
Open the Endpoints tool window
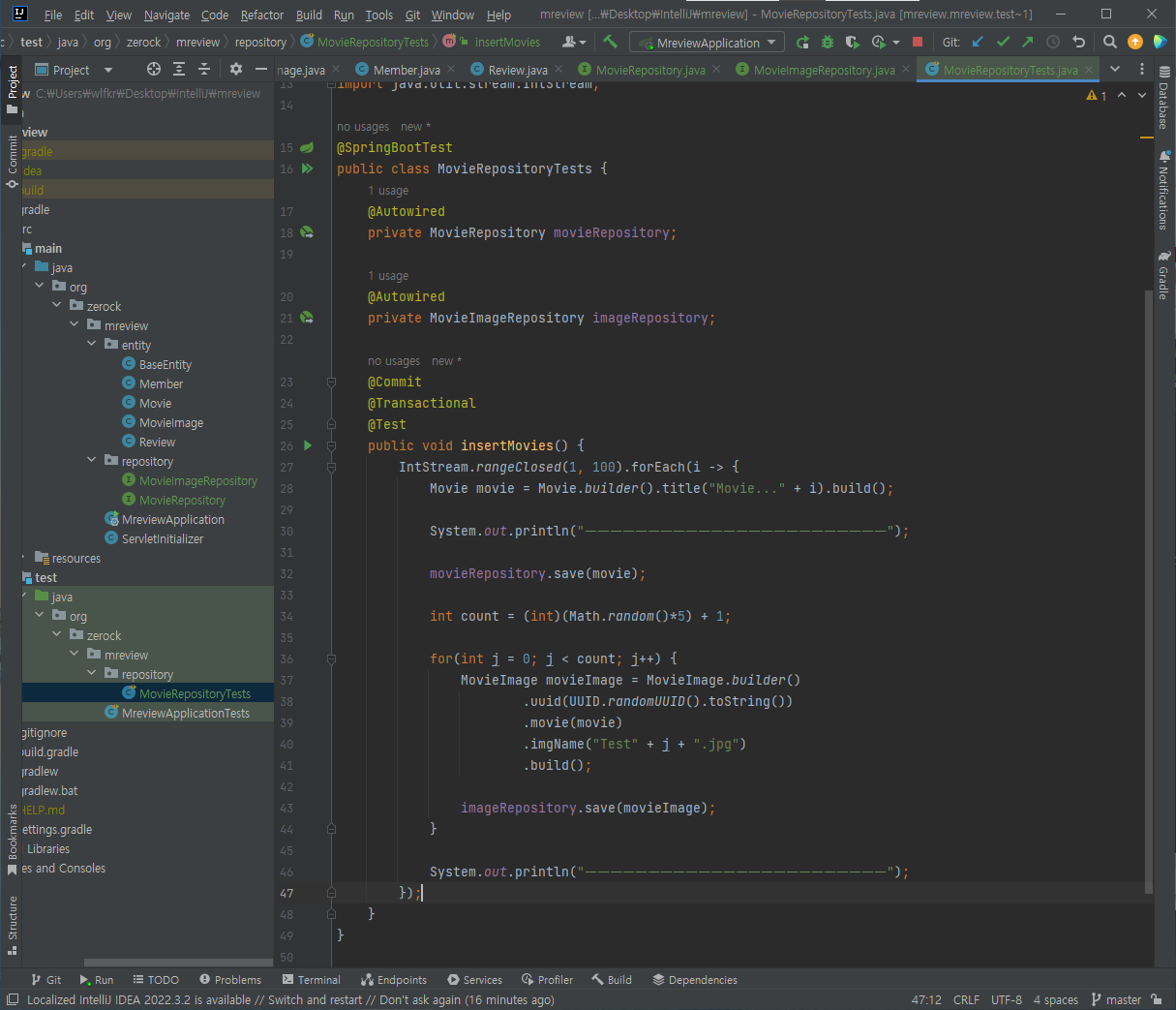pyautogui.click(x=394, y=980)
